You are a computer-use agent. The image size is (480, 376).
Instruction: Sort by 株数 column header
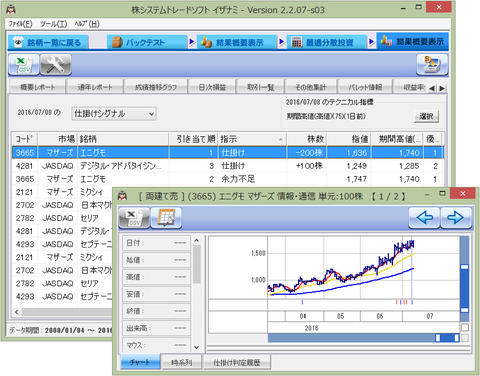point(307,139)
